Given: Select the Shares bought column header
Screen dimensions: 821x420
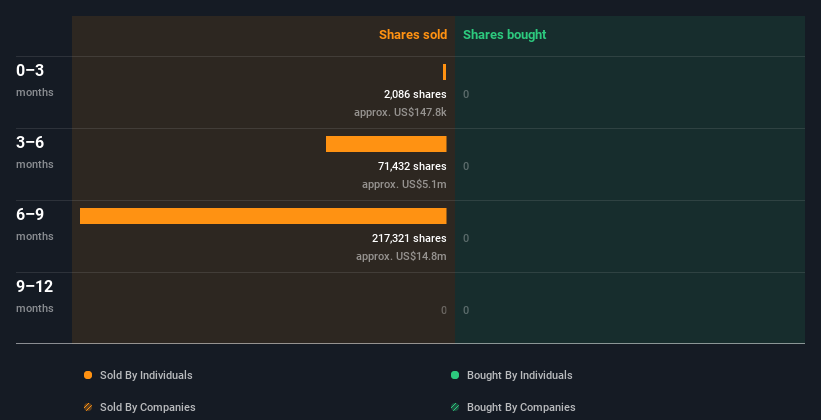Looking at the screenshot, I should coord(504,35).
